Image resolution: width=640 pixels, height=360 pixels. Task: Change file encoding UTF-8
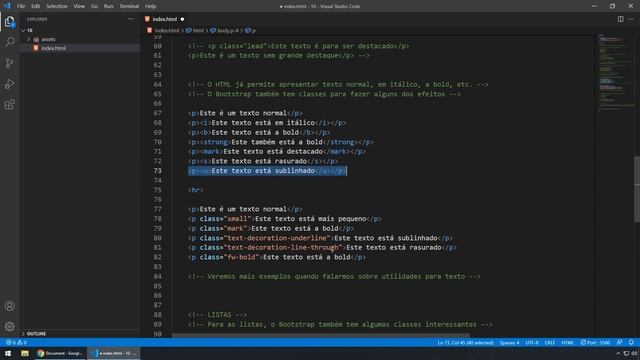532,342
